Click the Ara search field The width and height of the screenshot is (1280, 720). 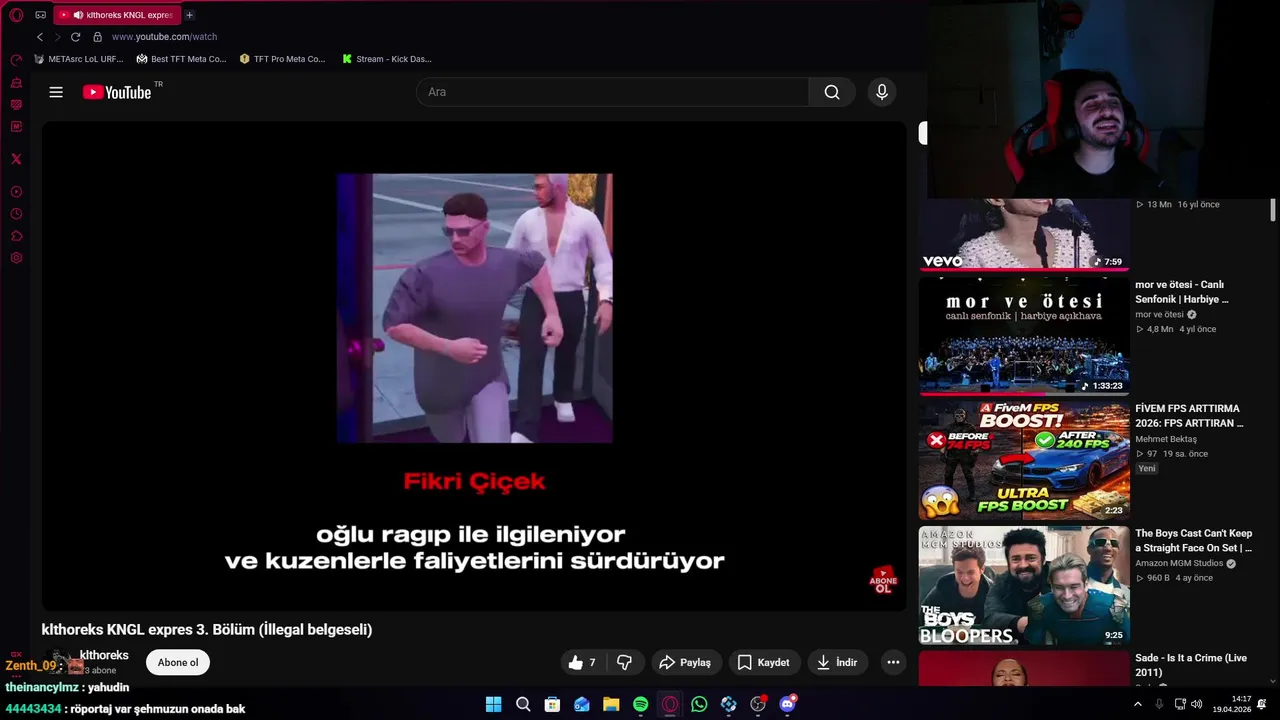click(612, 92)
